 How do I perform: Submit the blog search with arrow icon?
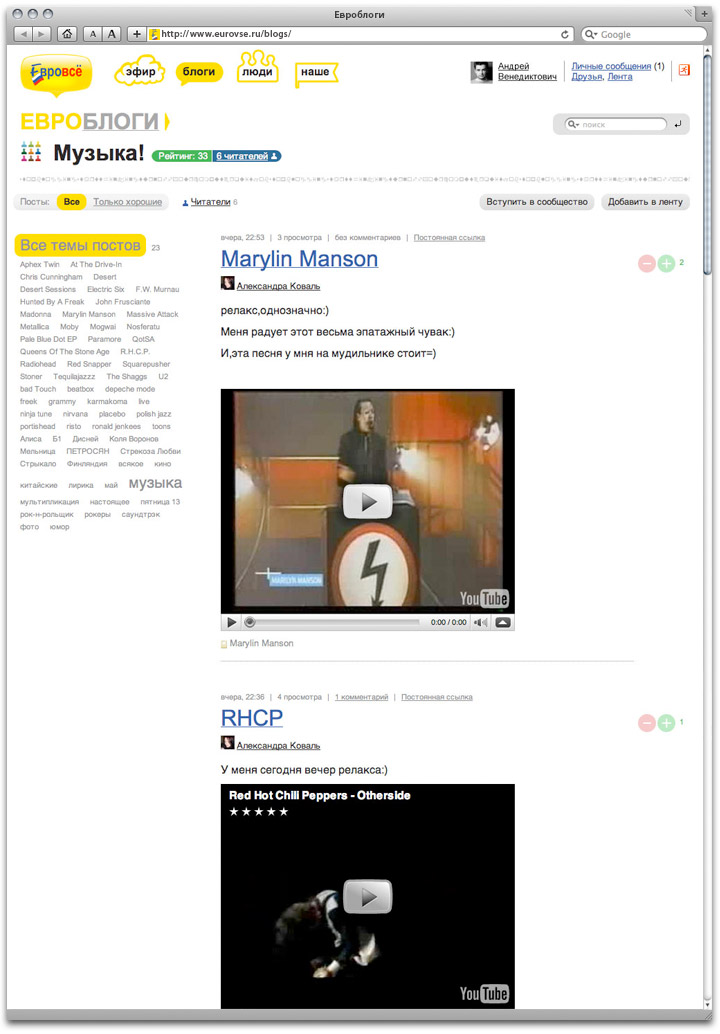tap(678, 125)
